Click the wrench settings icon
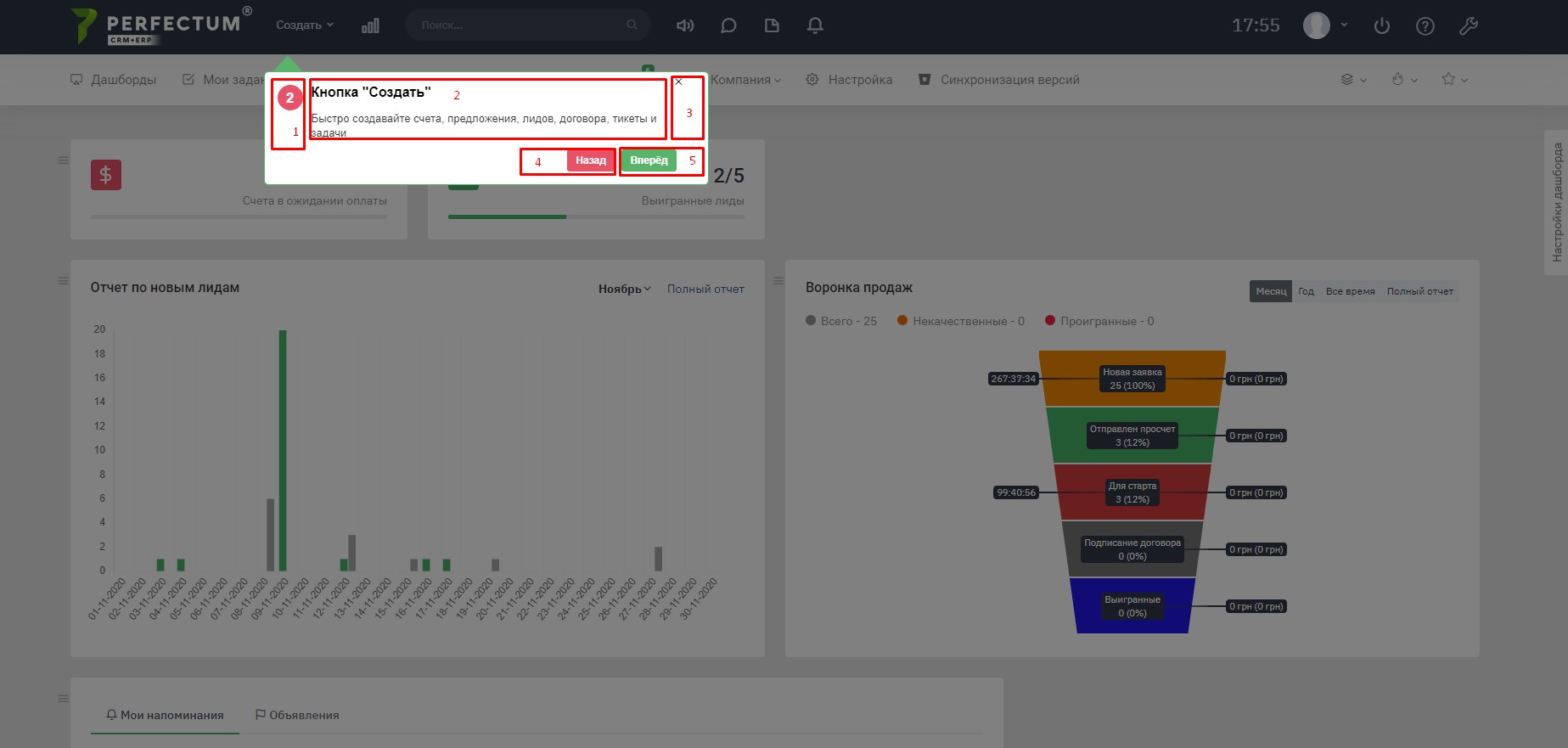1568x748 pixels. click(1469, 25)
